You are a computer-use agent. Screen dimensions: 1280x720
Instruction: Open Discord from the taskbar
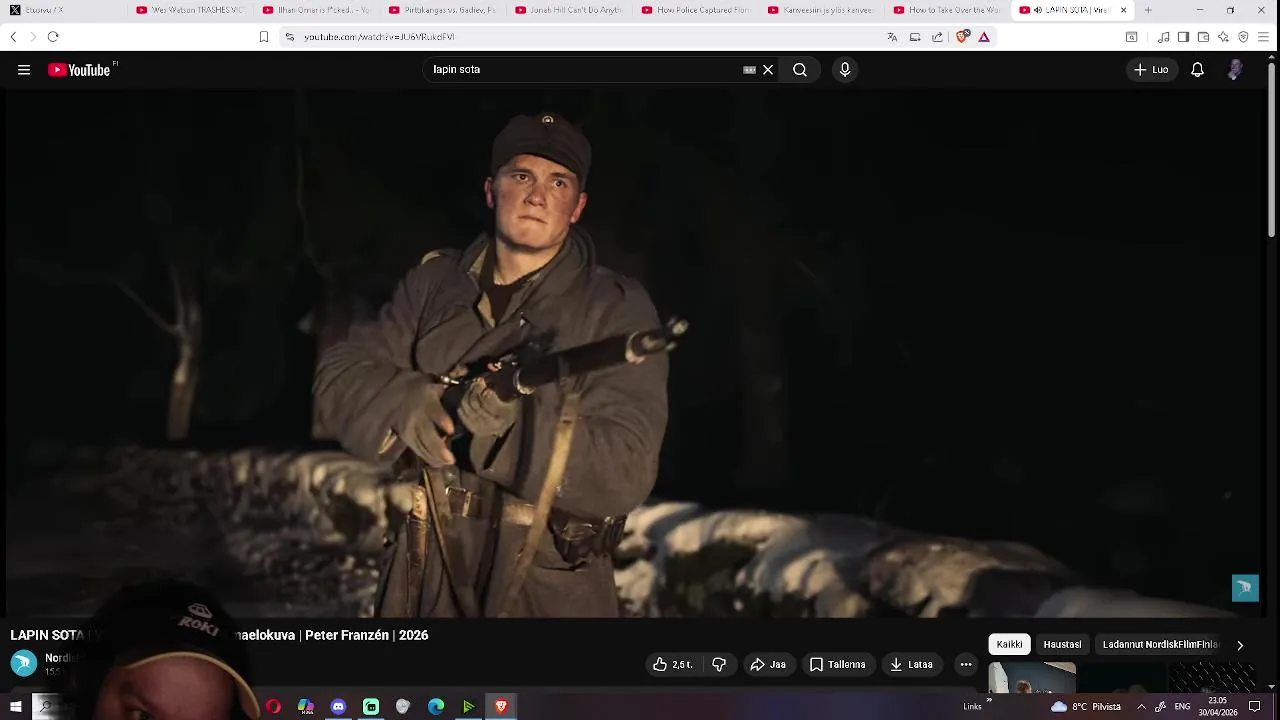[338, 706]
